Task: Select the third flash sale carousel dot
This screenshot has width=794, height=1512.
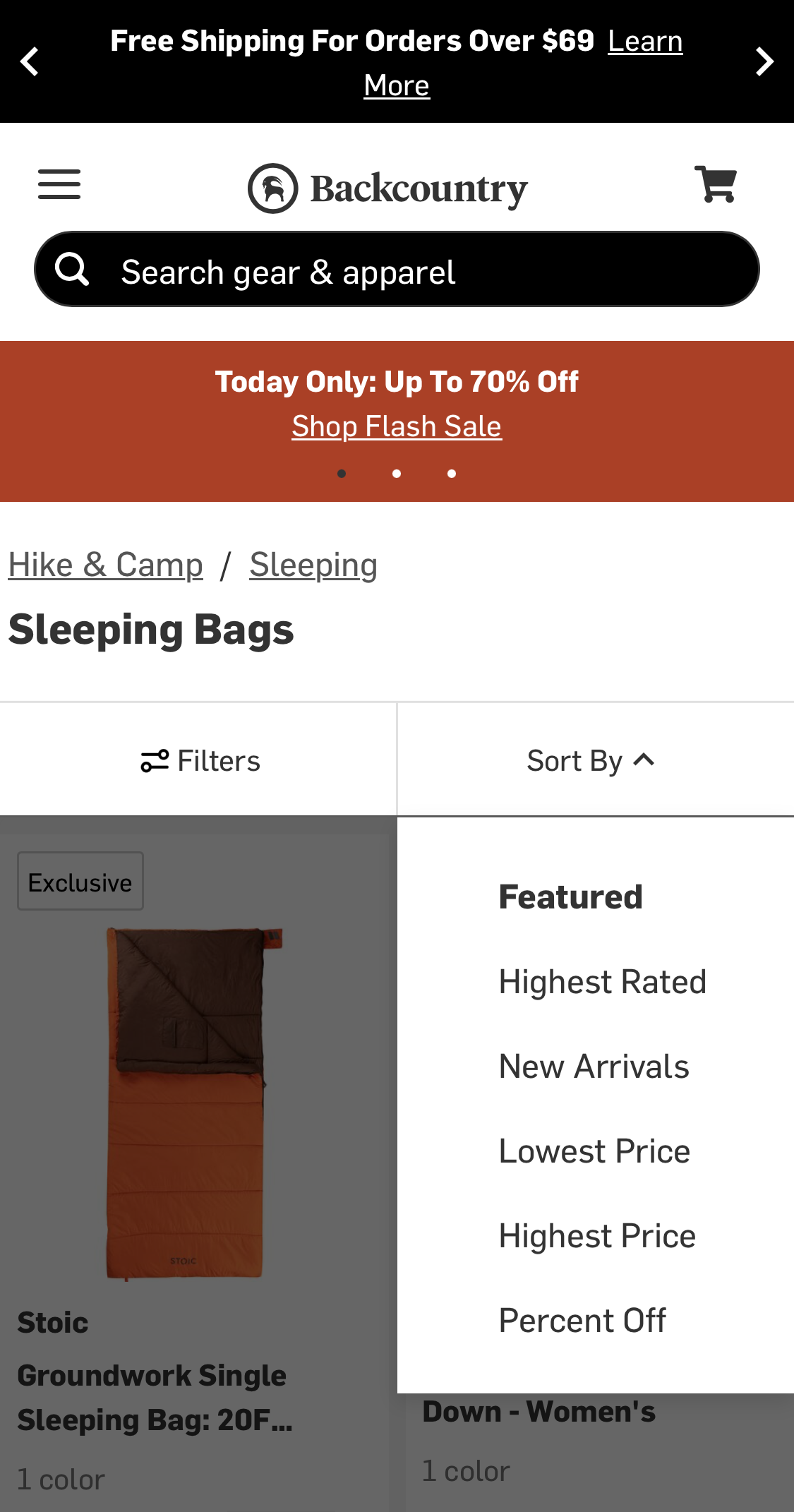Action: coord(452,474)
